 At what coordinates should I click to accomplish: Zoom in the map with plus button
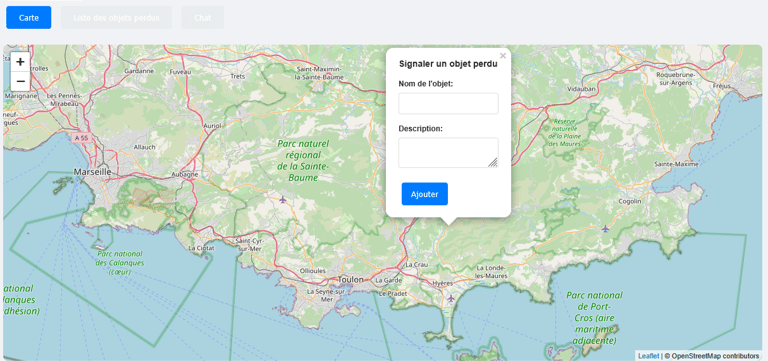(x=21, y=62)
